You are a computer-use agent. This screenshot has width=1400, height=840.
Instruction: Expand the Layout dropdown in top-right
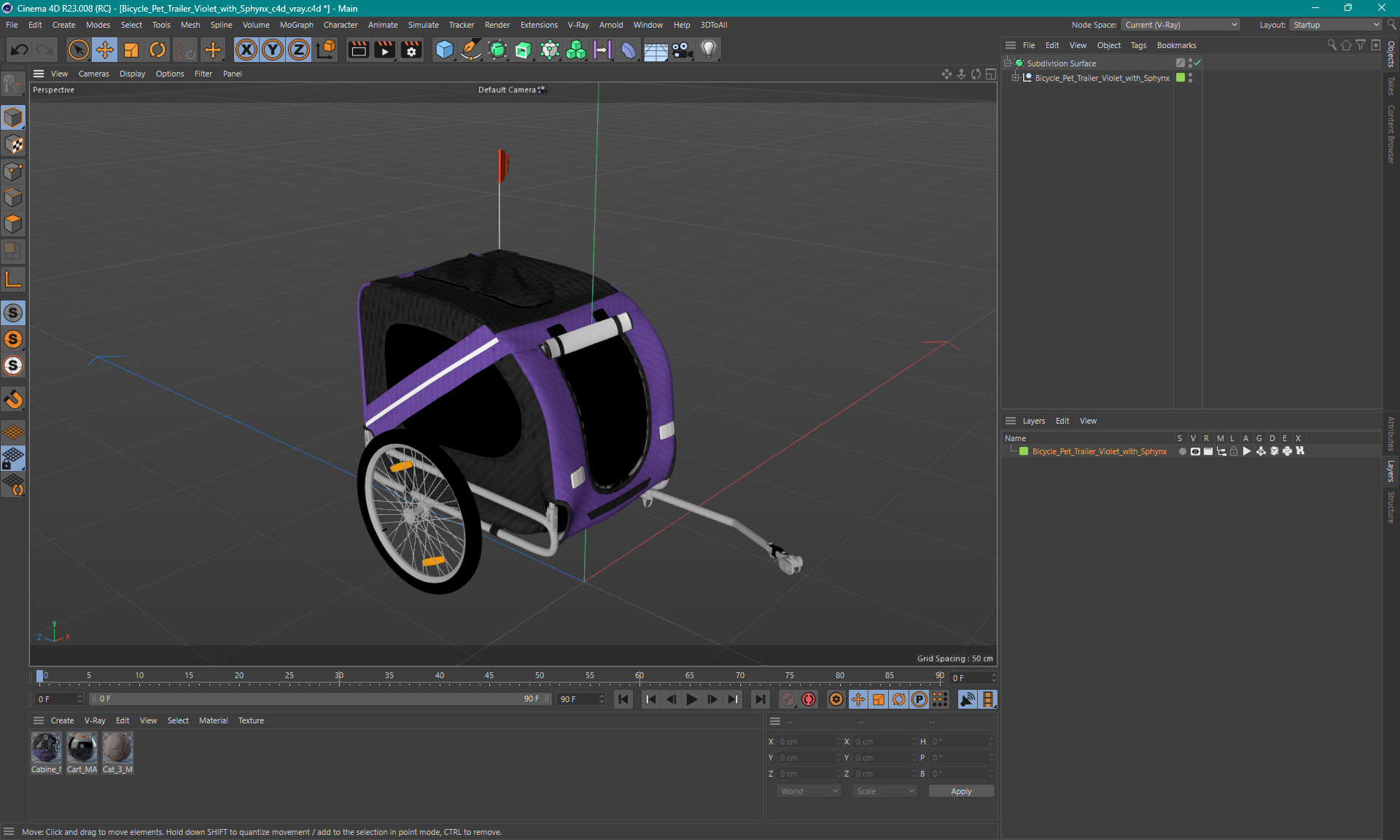point(1372,24)
